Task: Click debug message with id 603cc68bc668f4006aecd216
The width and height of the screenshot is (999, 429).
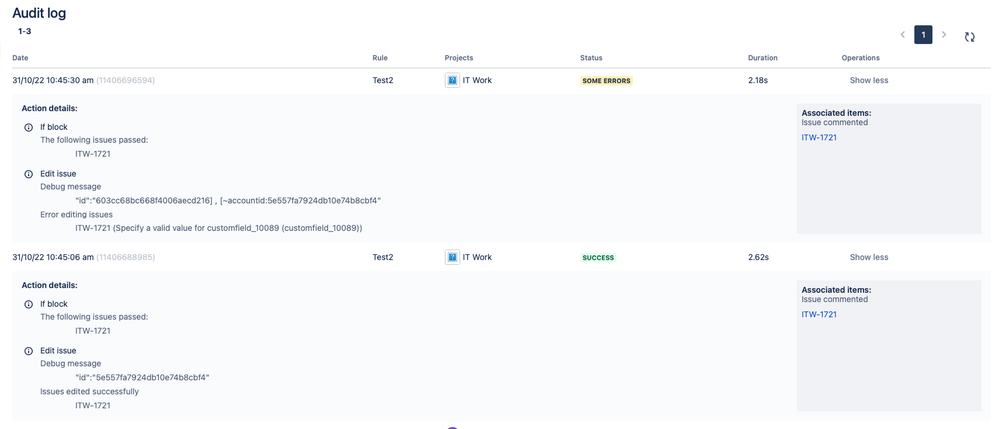Action: pyautogui.click(x=228, y=201)
